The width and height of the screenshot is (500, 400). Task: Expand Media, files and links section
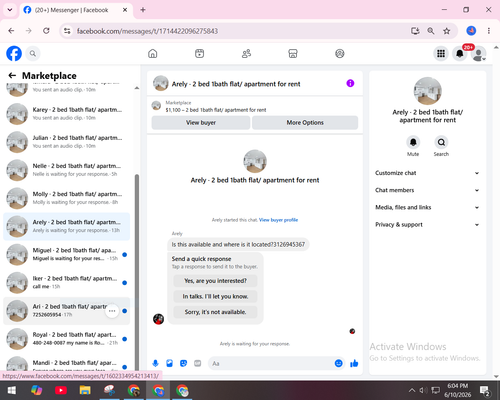(x=427, y=207)
